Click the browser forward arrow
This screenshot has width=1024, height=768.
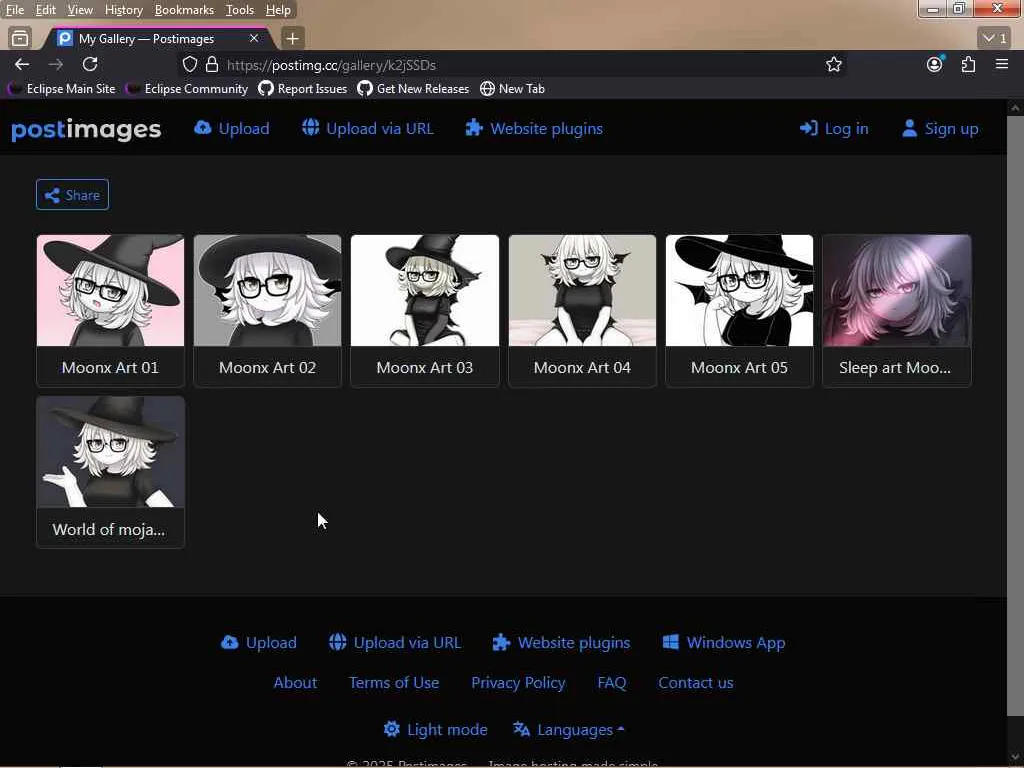tap(56, 65)
